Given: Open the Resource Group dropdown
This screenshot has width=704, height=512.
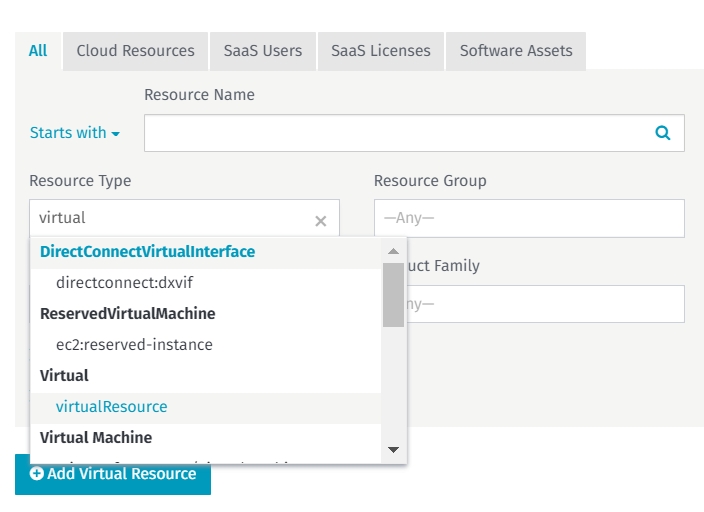Looking at the screenshot, I should click(x=528, y=218).
